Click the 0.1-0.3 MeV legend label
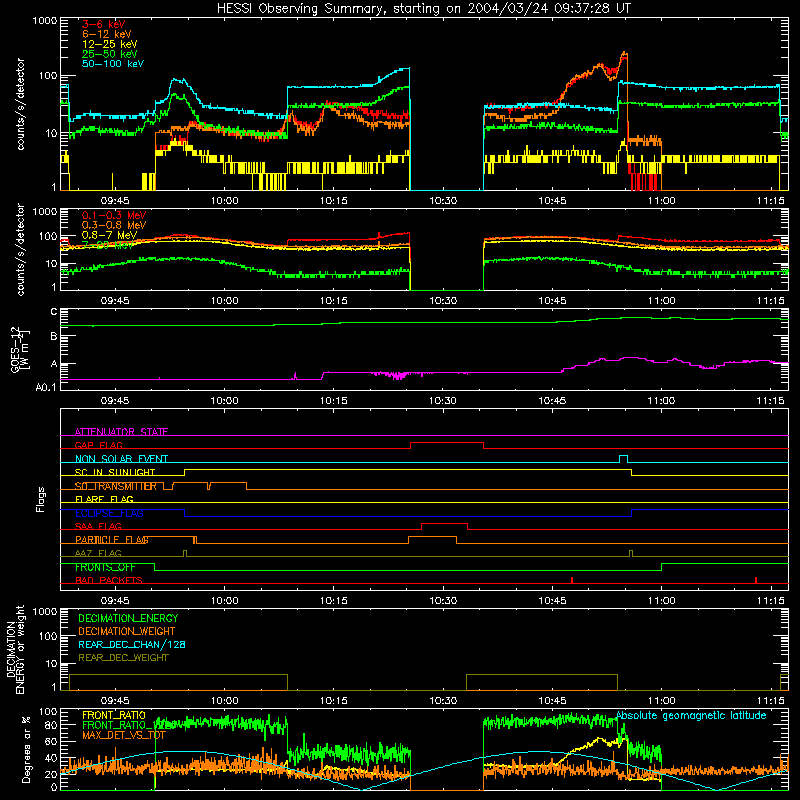Viewport: 800px width, 800px height. coord(114,215)
